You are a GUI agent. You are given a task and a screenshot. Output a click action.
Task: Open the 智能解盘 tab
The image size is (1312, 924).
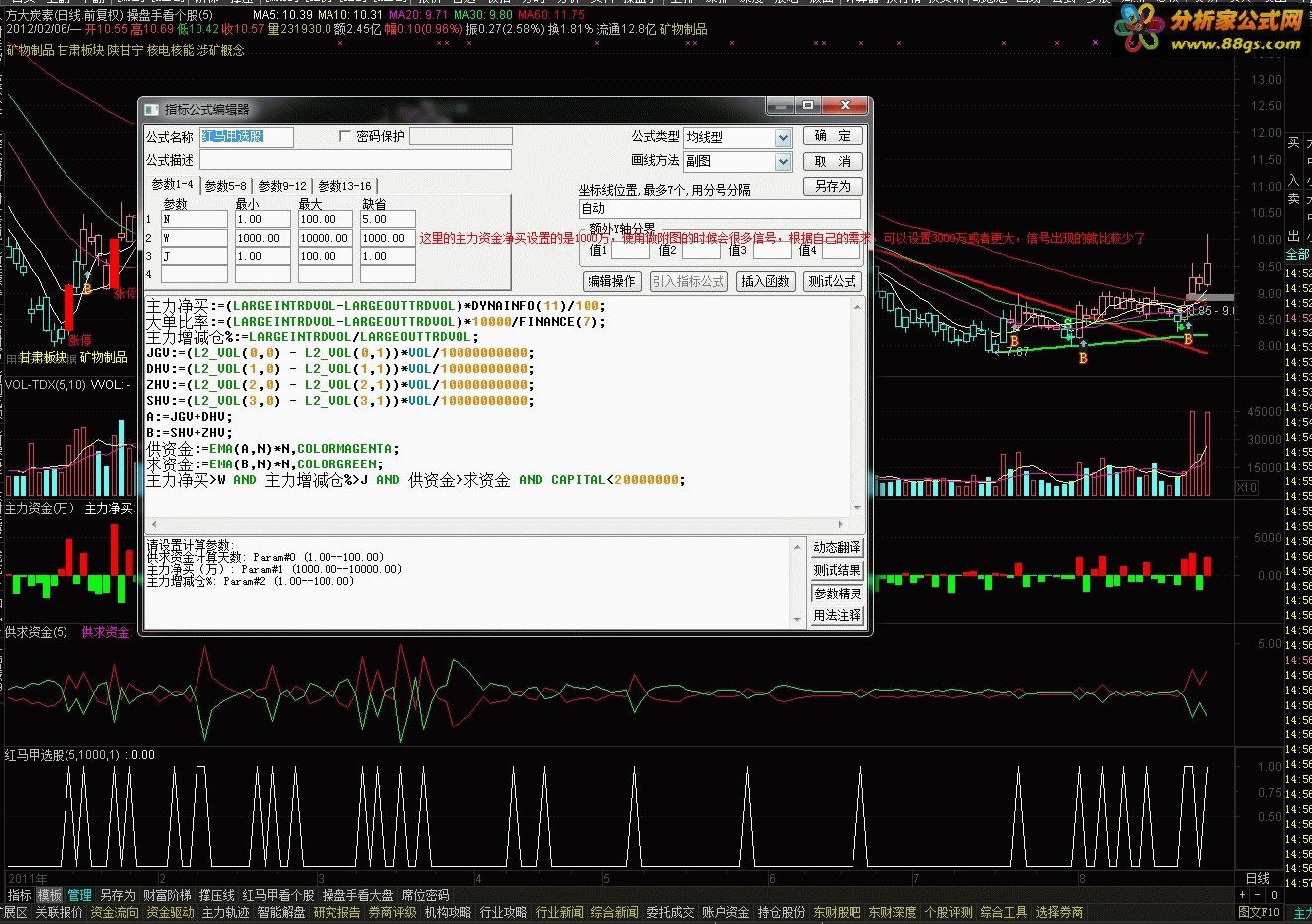click(282, 912)
